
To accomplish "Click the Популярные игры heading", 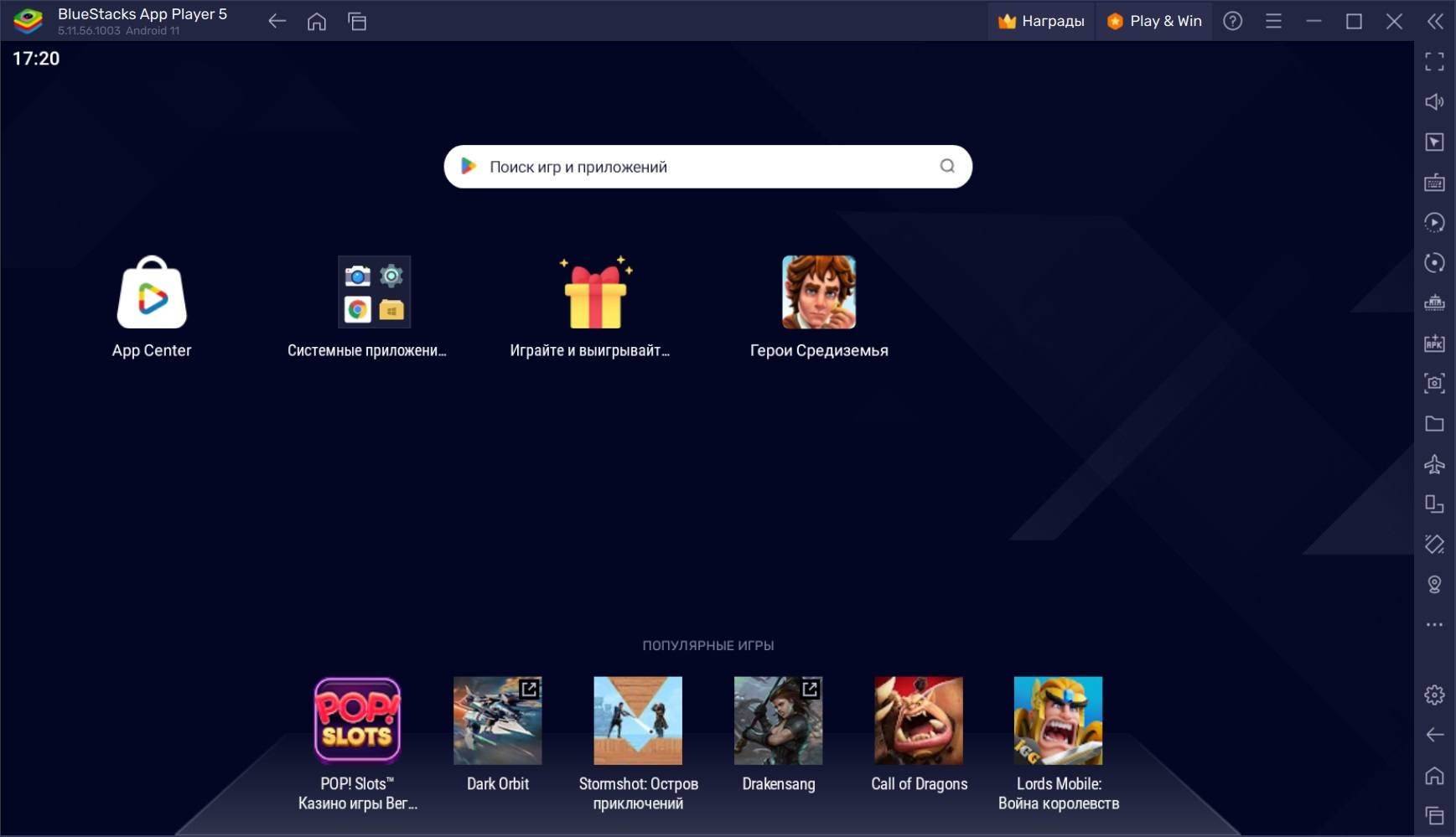I will 707,645.
